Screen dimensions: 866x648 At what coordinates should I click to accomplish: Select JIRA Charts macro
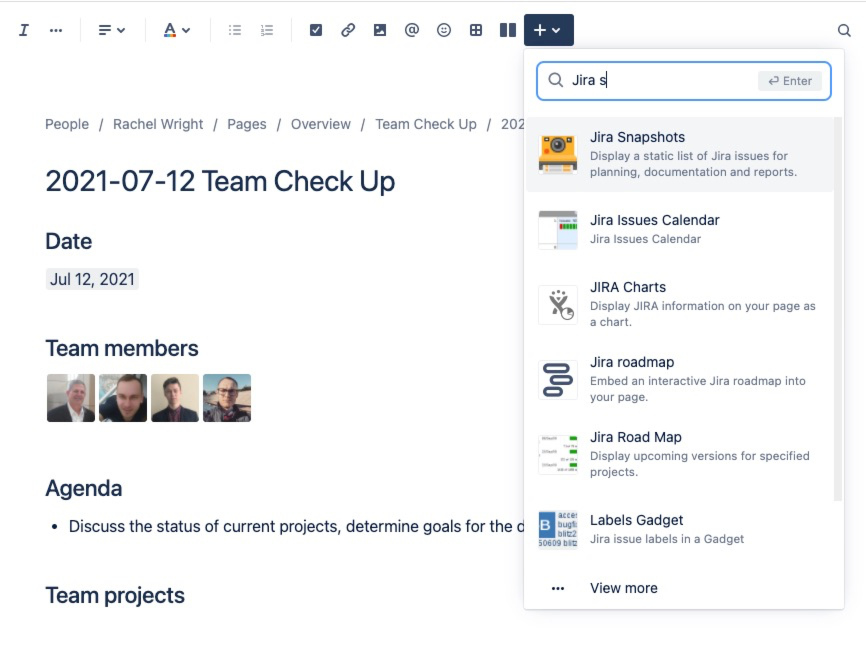click(x=680, y=304)
